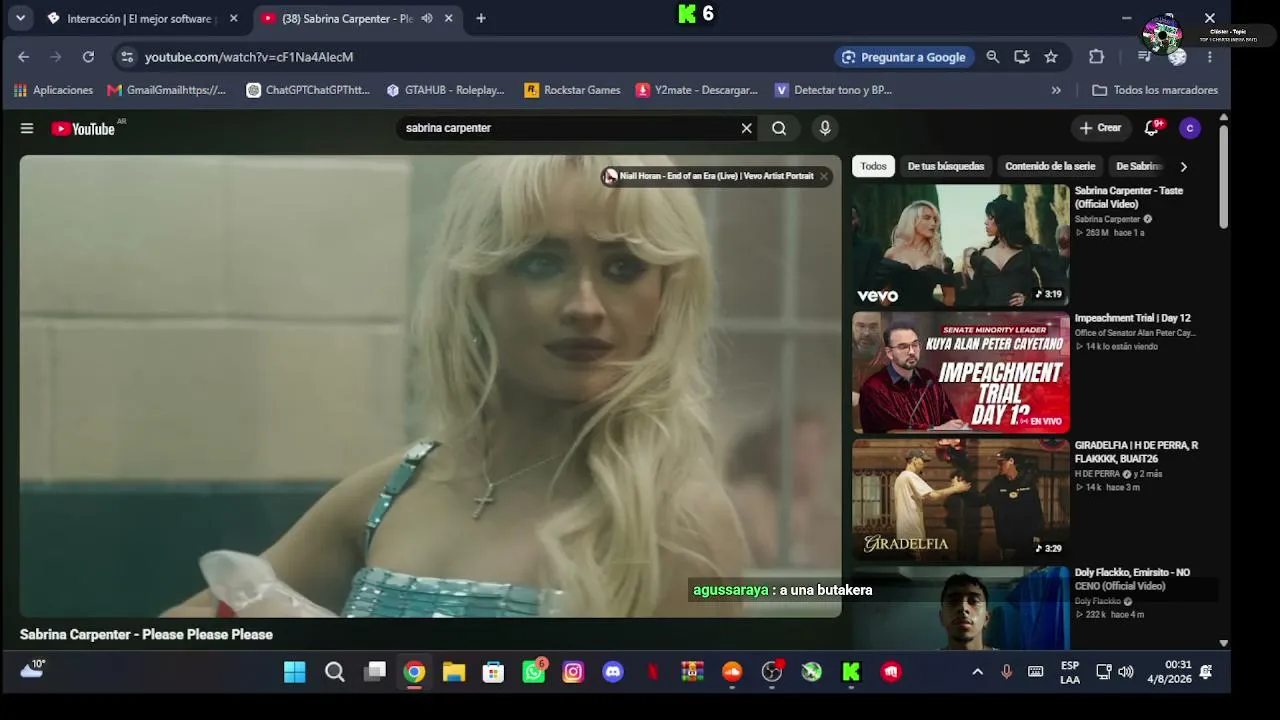Click Preguntar a Google button

click(x=904, y=57)
